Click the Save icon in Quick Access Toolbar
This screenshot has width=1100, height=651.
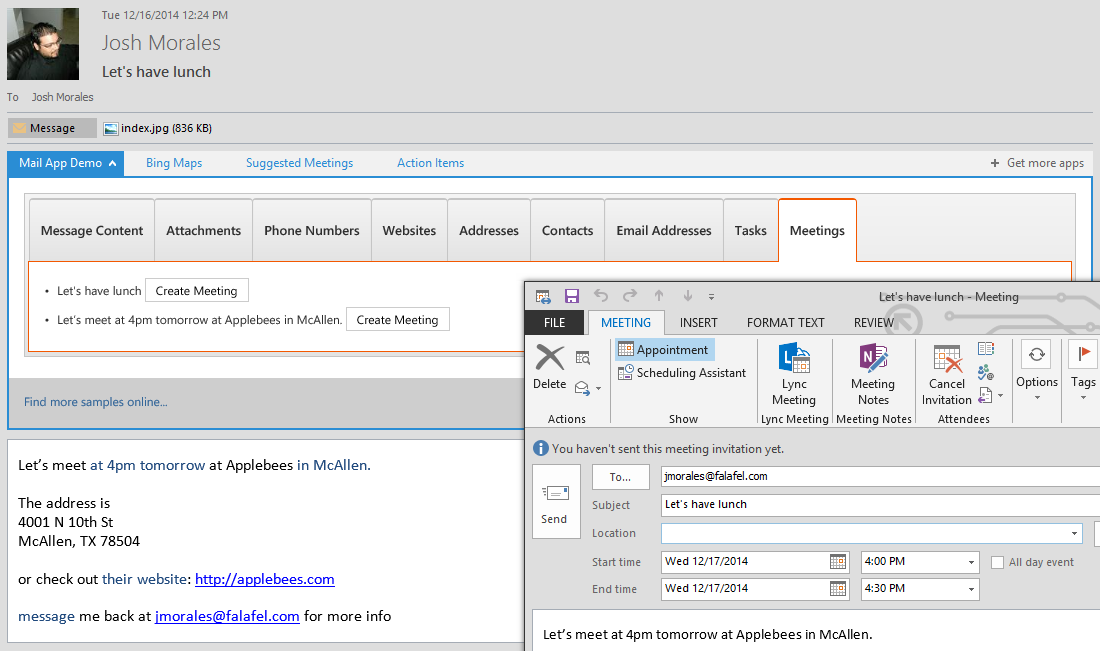tap(571, 296)
